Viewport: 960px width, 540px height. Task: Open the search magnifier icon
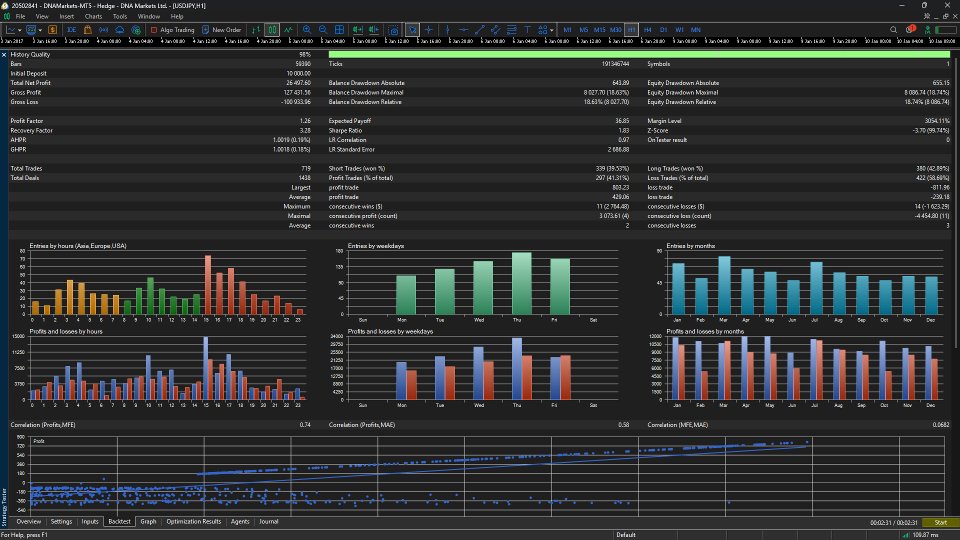click(x=893, y=29)
